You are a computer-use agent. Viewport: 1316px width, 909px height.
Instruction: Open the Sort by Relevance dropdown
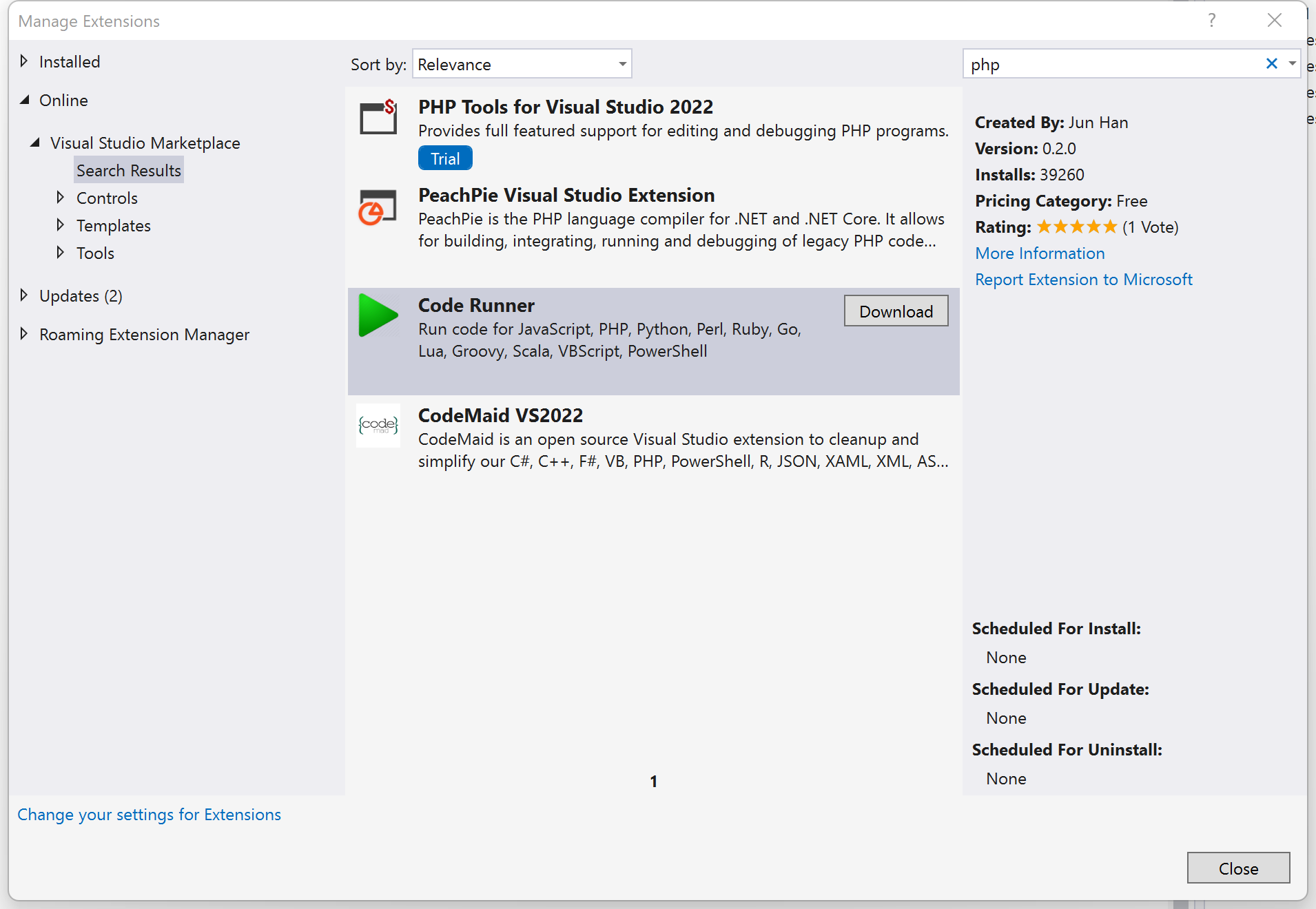[x=522, y=64]
